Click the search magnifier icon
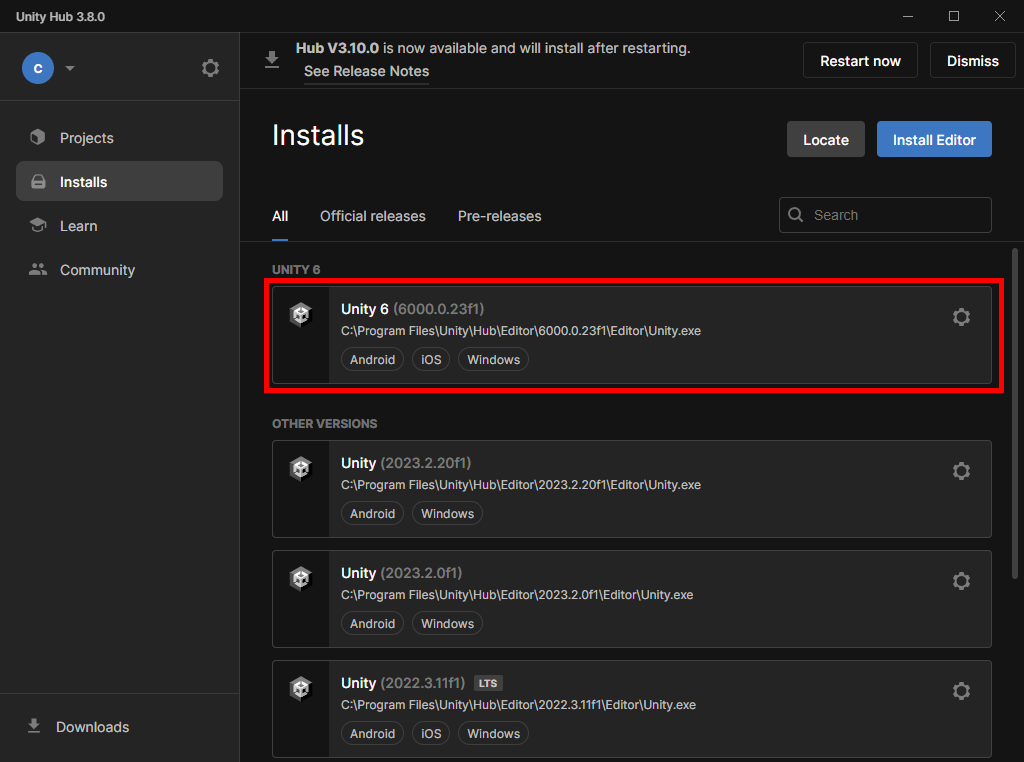The height and width of the screenshot is (762, 1024). pos(795,215)
